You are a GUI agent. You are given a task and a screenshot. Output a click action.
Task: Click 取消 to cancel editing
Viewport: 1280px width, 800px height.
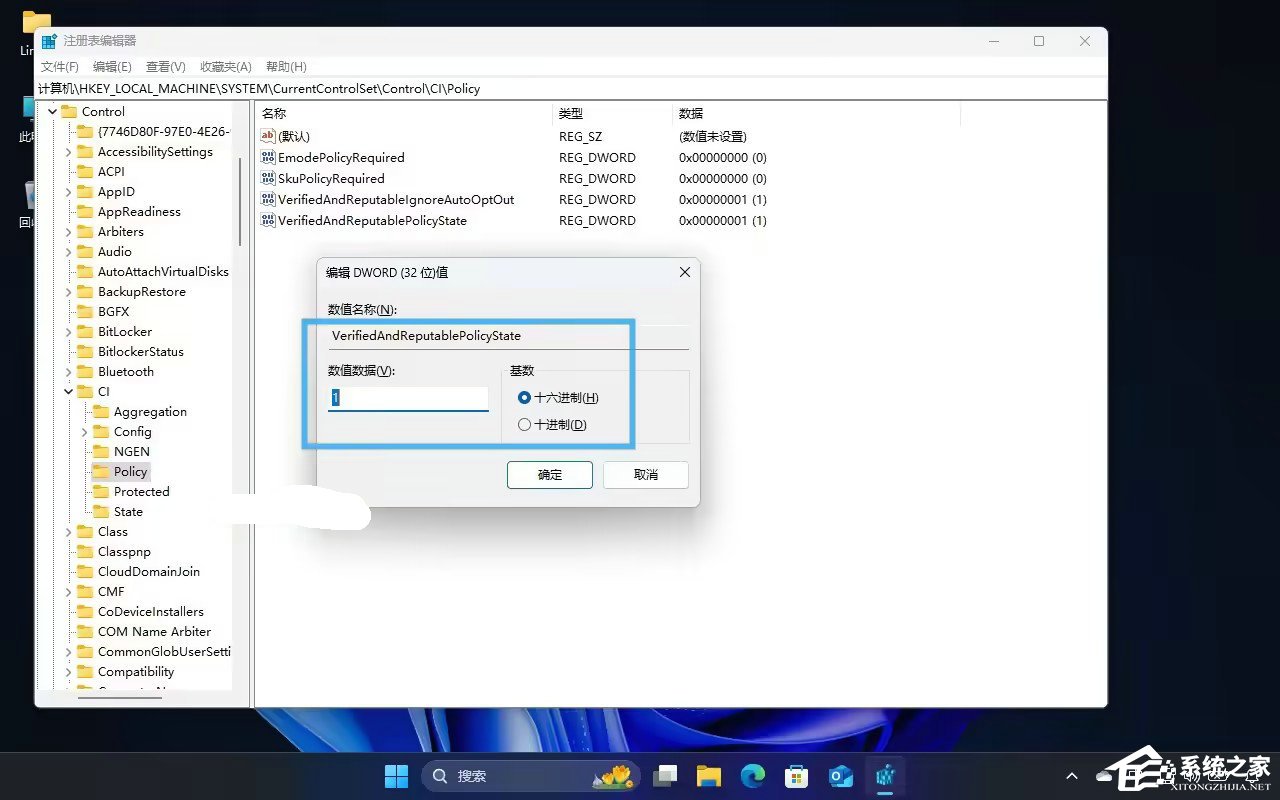[646, 475]
